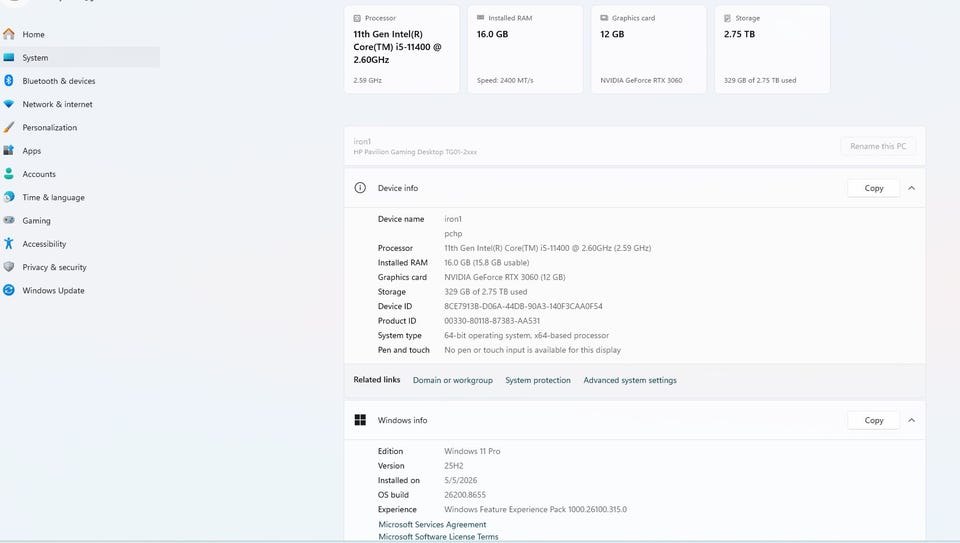The image size is (960, 543).
Task: Click the HP Pavilion Gaming Desktop model text
Action: click(415, 152)
